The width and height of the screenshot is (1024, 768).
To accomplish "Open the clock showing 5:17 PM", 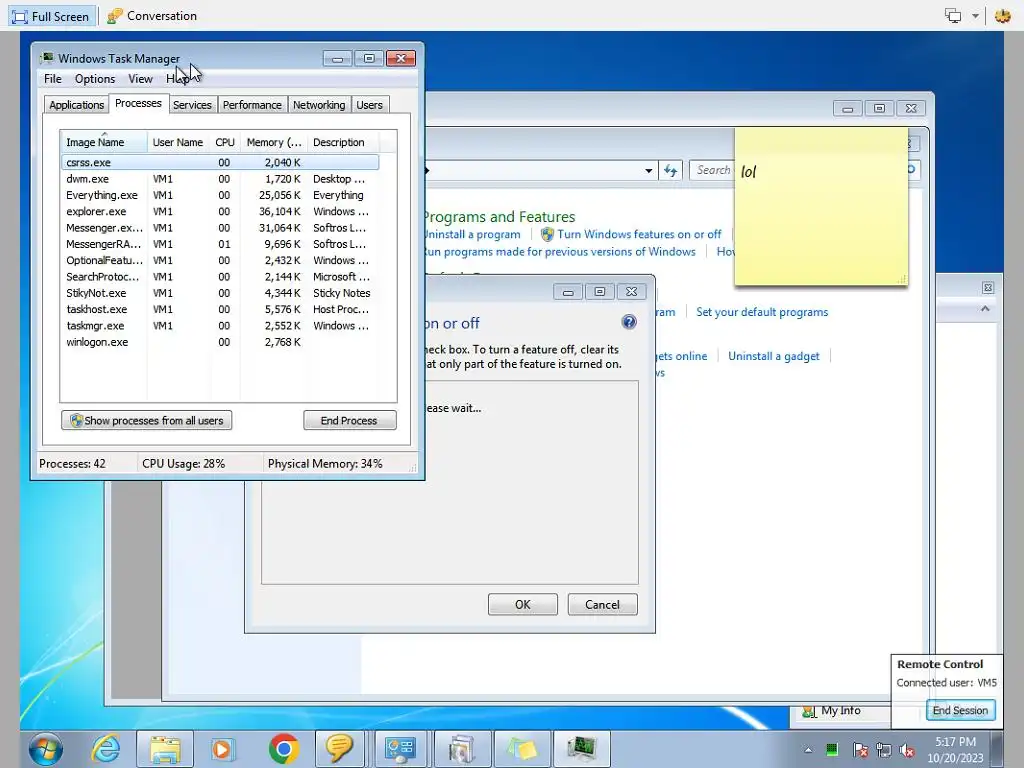I will pyautogui.click(x=955, y=750).
